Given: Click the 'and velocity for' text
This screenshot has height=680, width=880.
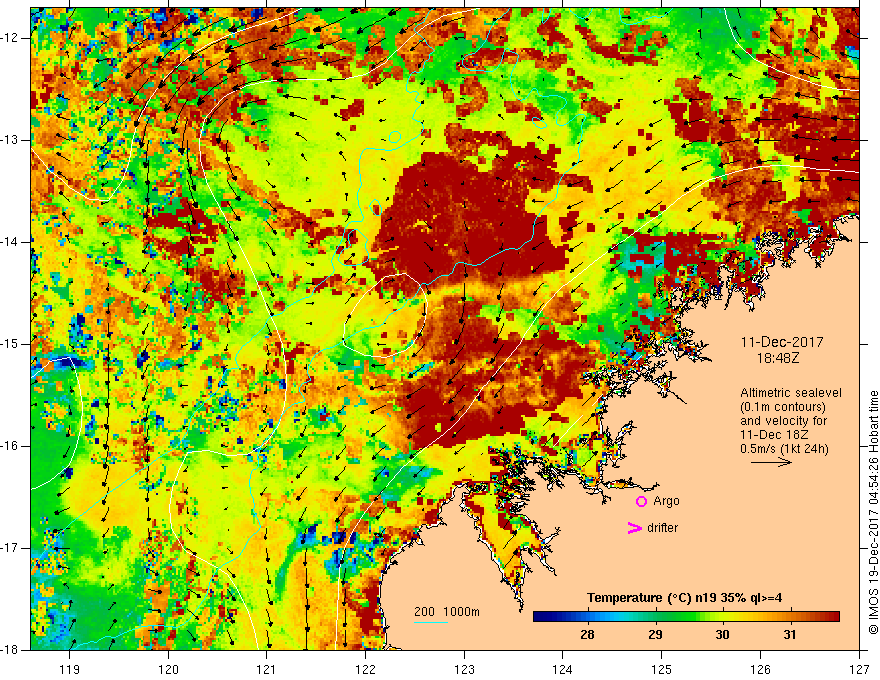Looking at the screenshot, I should coord(783,421).
